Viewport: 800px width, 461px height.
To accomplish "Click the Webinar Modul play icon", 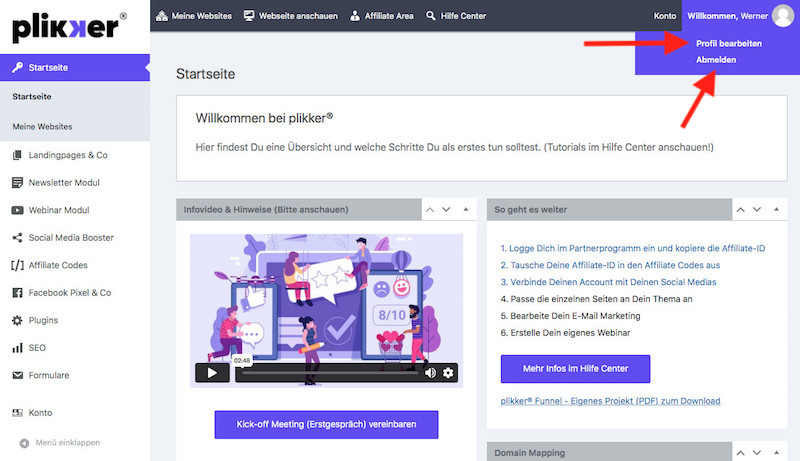I will [18, 210].
